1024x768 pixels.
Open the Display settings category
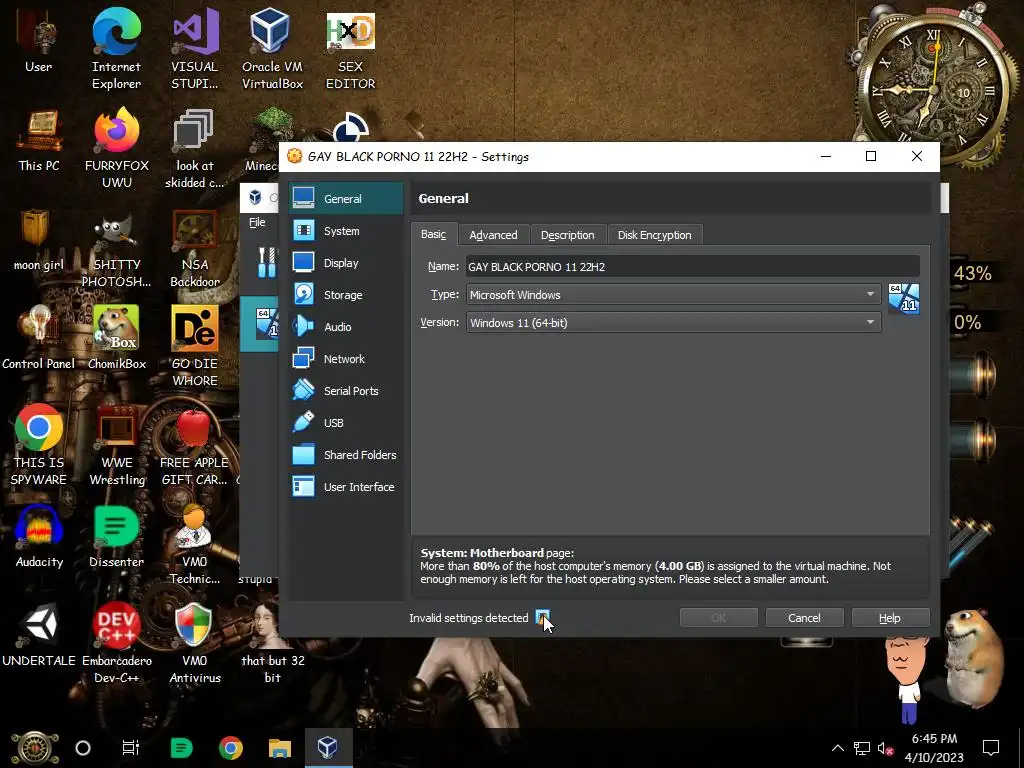[346, 263]
